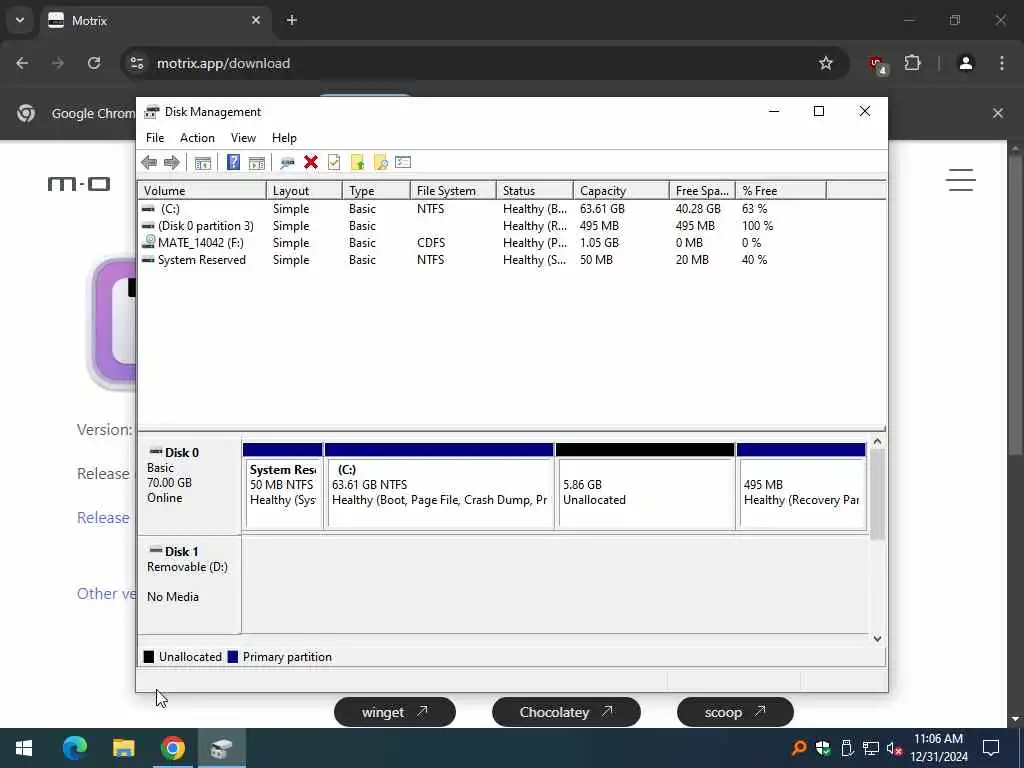Sort by Status column header
The height and width of the screenshot is (768, 1024).
tap(535, 191)
